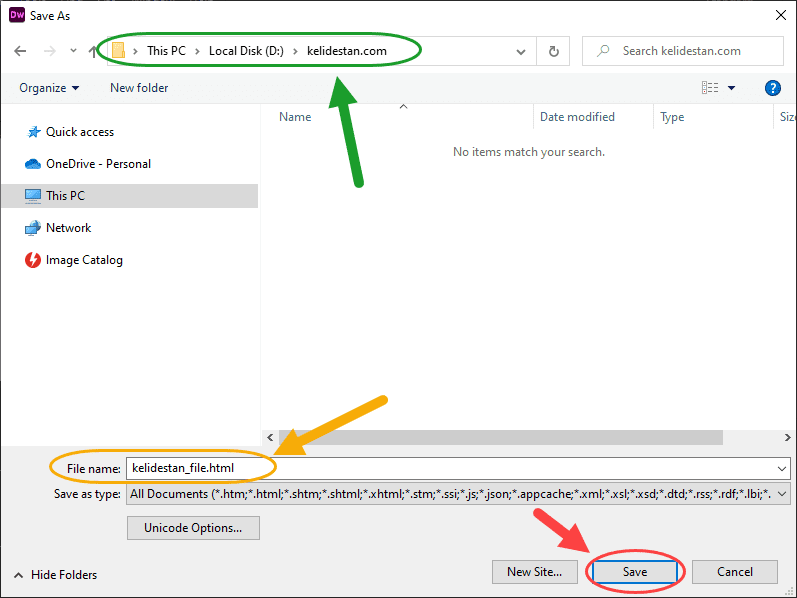The height and width of the screenshot is (598, 797).
Task: Click the horizontal scrollbar left arrow
Action: [270, 437]
